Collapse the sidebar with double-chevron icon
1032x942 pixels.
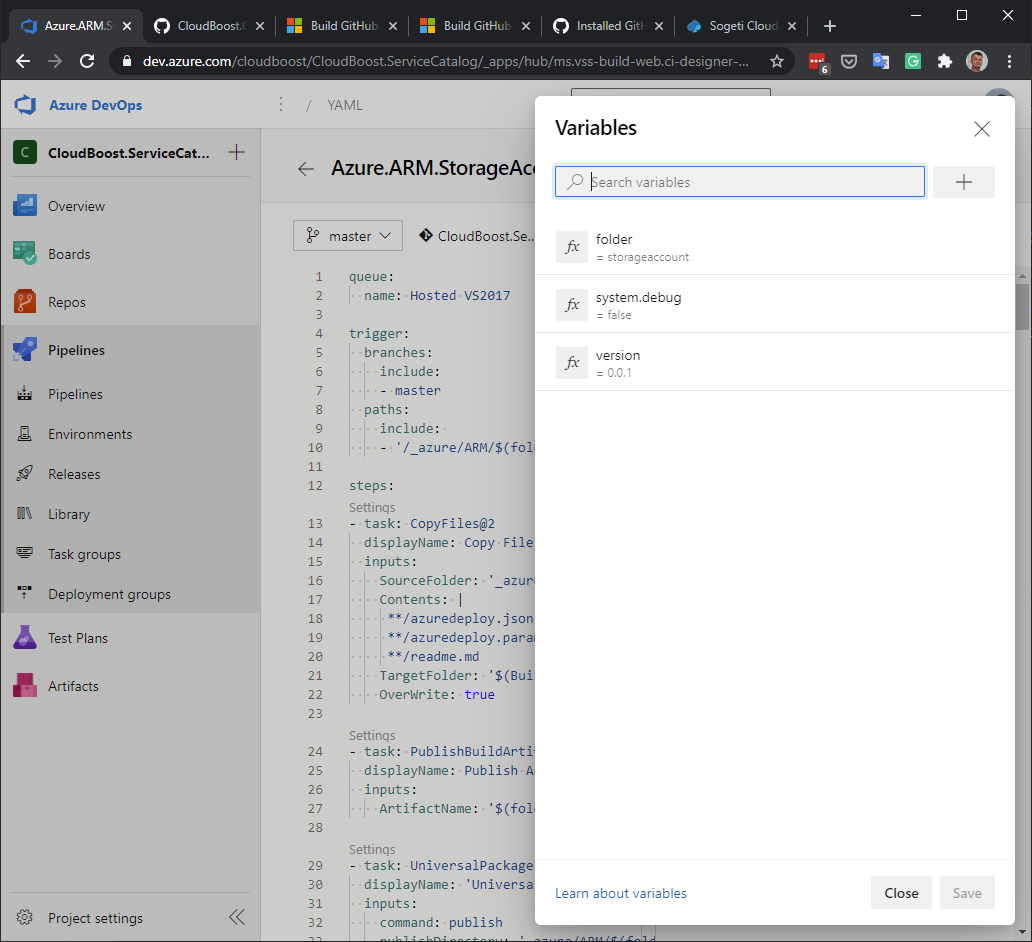point(236,918)
